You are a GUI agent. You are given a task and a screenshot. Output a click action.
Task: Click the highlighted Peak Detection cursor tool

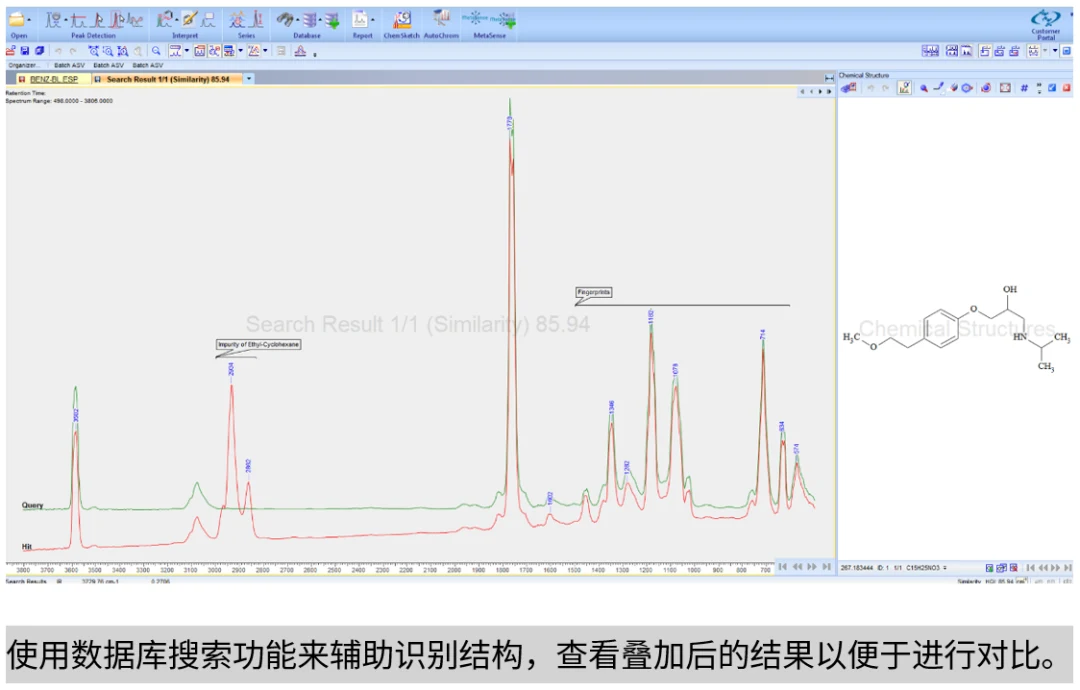coord(117,20)
